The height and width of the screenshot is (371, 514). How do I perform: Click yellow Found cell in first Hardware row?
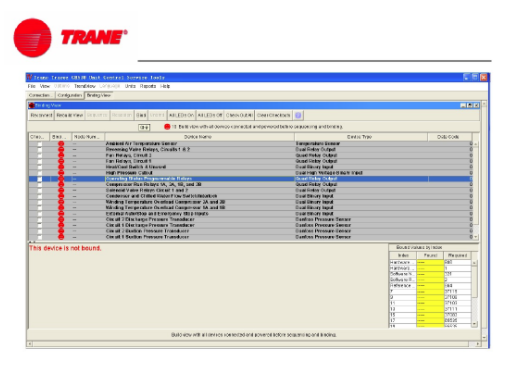[x=430, y=262]
